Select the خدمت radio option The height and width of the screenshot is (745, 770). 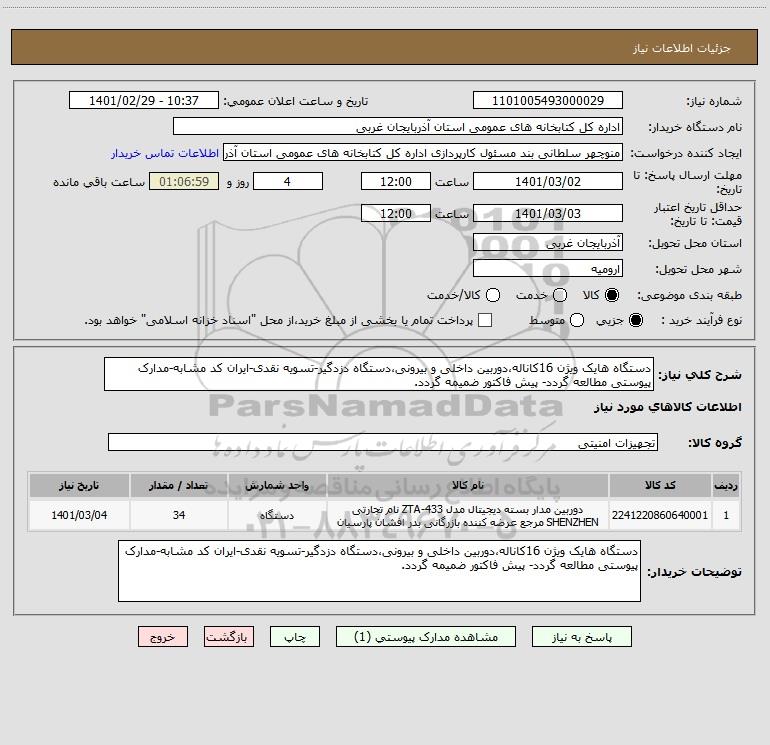coord(560,295)
